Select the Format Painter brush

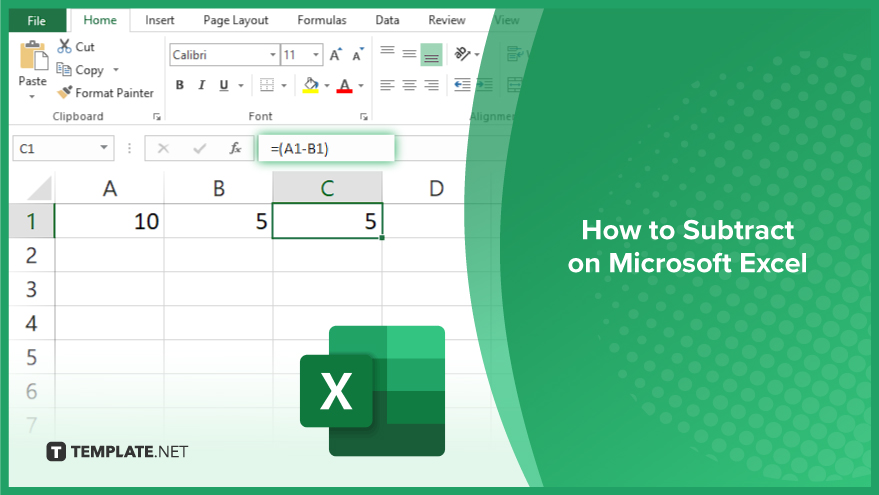point(64,92)
